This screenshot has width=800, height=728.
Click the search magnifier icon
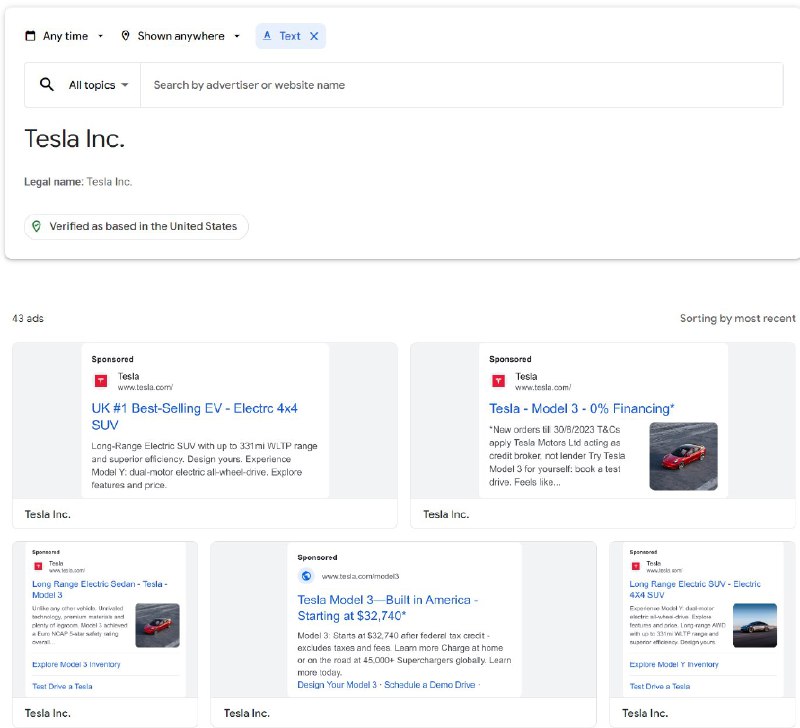click(x=46, y=84)
